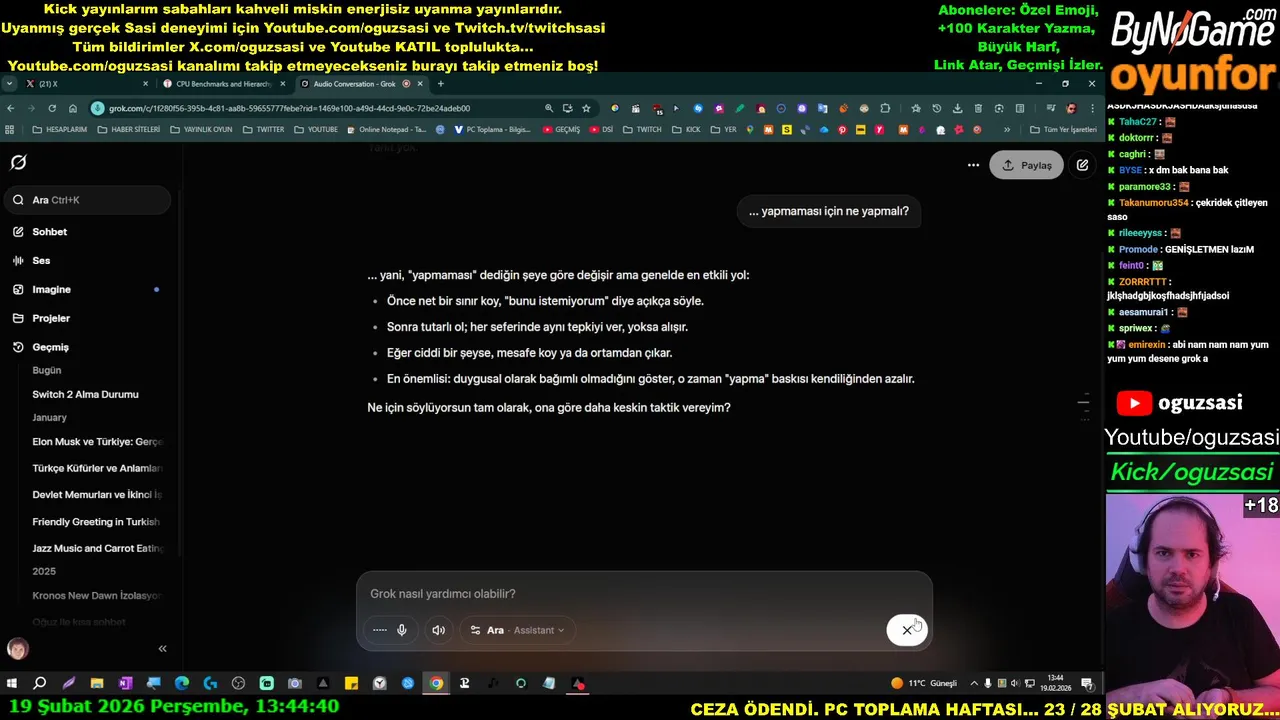Open the tab search dropdown arrow

9,84
